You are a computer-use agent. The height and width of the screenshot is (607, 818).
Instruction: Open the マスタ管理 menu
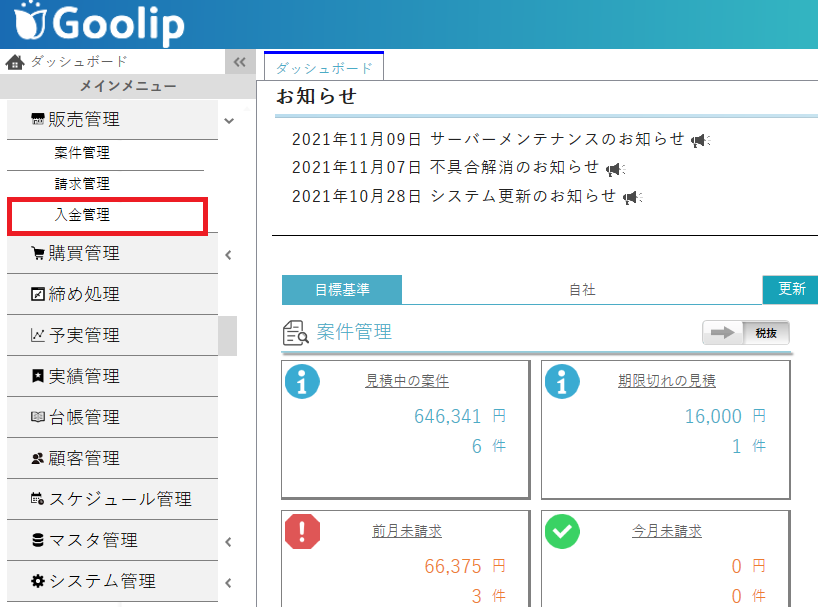point(112,540)
